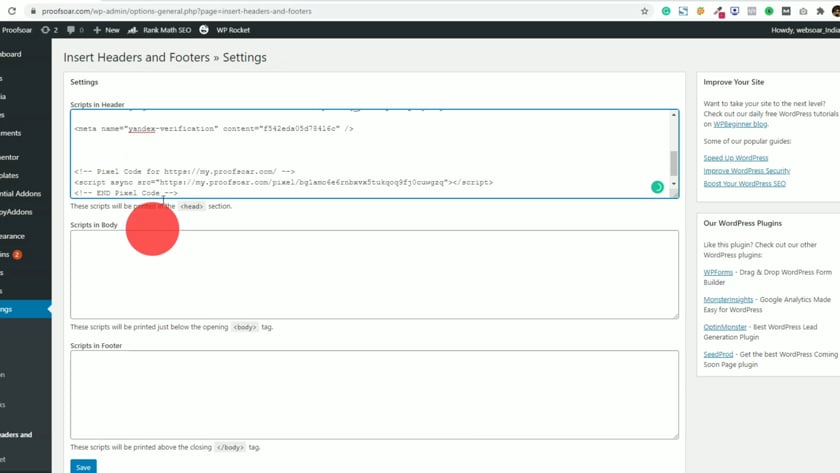The height and width of the screenshot is (473, 840).
Task: Click the Grammarly badge in header textarea
Action: 657,187
